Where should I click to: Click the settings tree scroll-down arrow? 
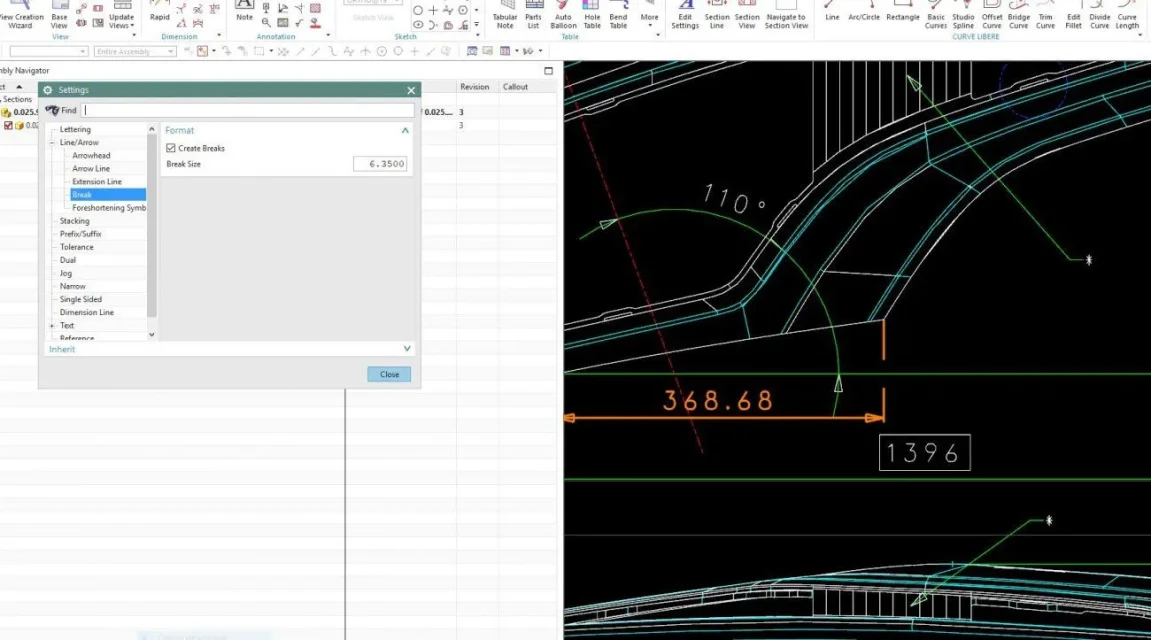tap(152, 335)
